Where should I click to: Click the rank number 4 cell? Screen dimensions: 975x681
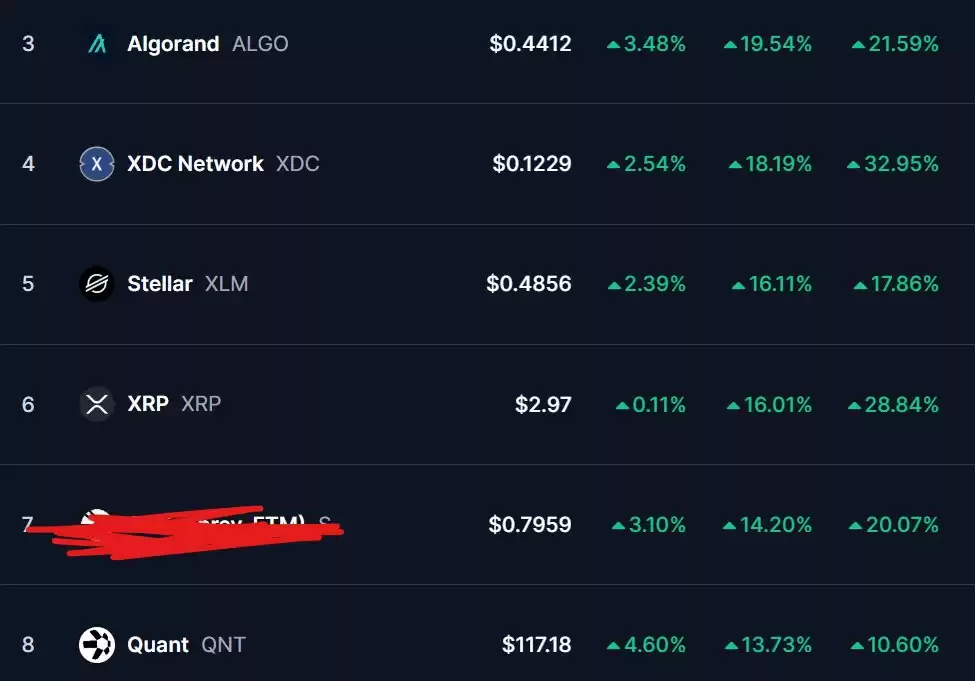(x=28, y=164)
